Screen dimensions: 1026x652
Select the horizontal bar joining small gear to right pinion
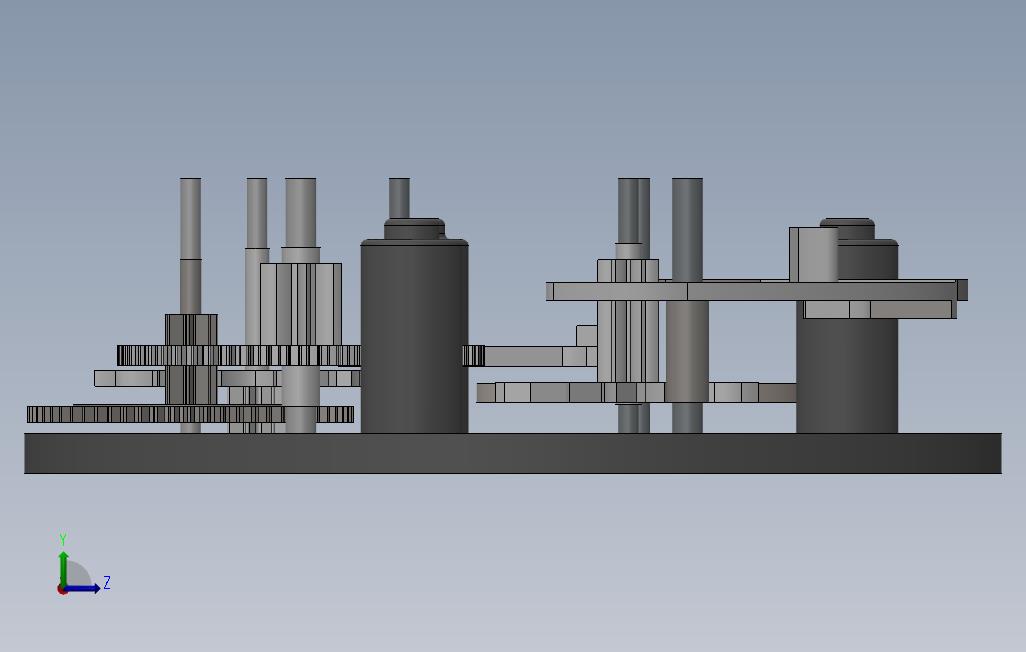click(x=540, y=356)
